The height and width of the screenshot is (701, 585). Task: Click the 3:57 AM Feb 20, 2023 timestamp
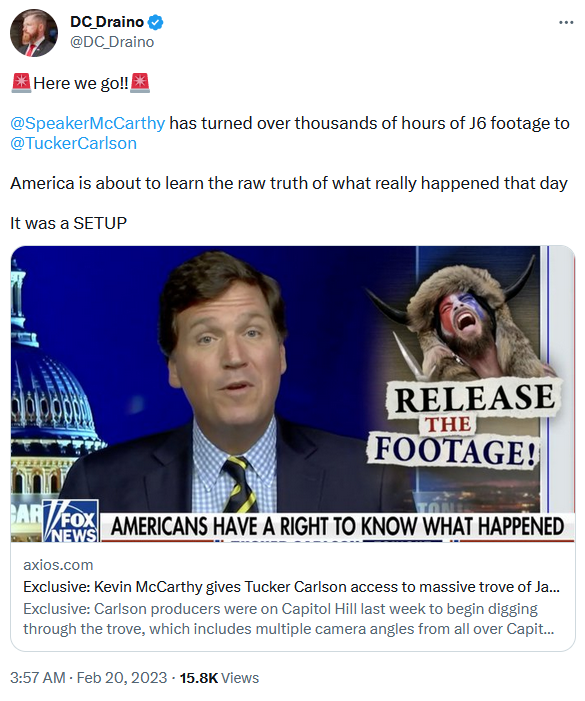coord(88,678)
